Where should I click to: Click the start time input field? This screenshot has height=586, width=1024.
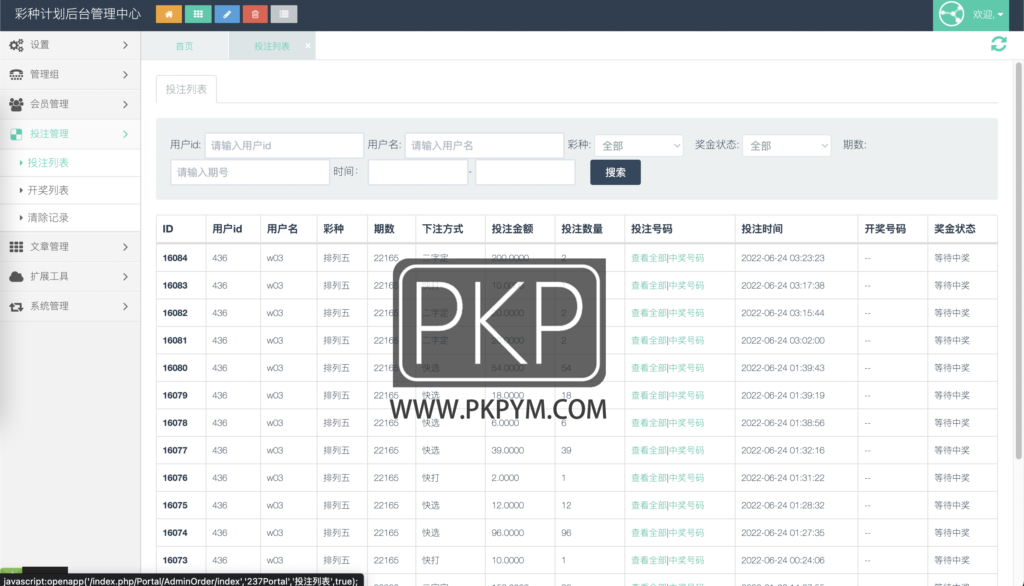coord(418,172)
